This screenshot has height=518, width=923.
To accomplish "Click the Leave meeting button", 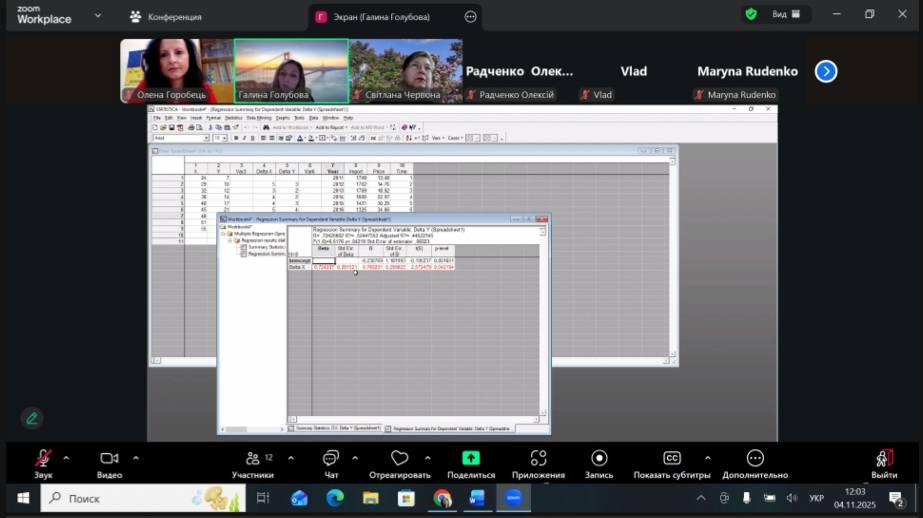I will pyautogui.click(x=883, y=460).
